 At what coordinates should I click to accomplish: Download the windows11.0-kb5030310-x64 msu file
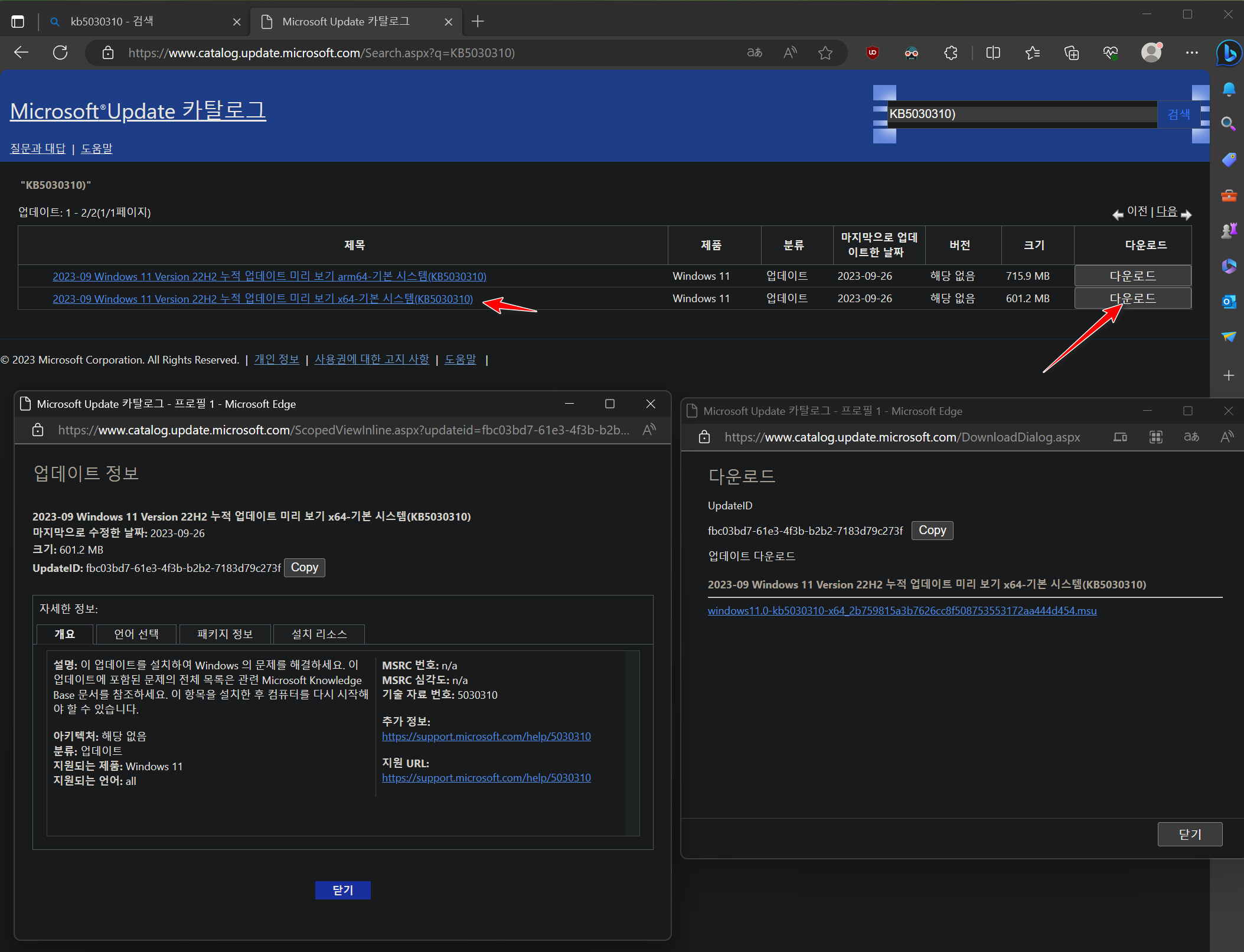coord(902,611)
